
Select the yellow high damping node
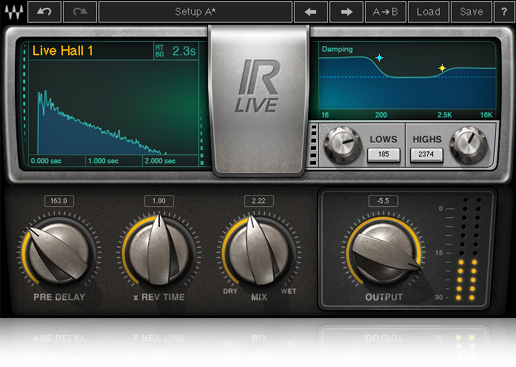442,68
